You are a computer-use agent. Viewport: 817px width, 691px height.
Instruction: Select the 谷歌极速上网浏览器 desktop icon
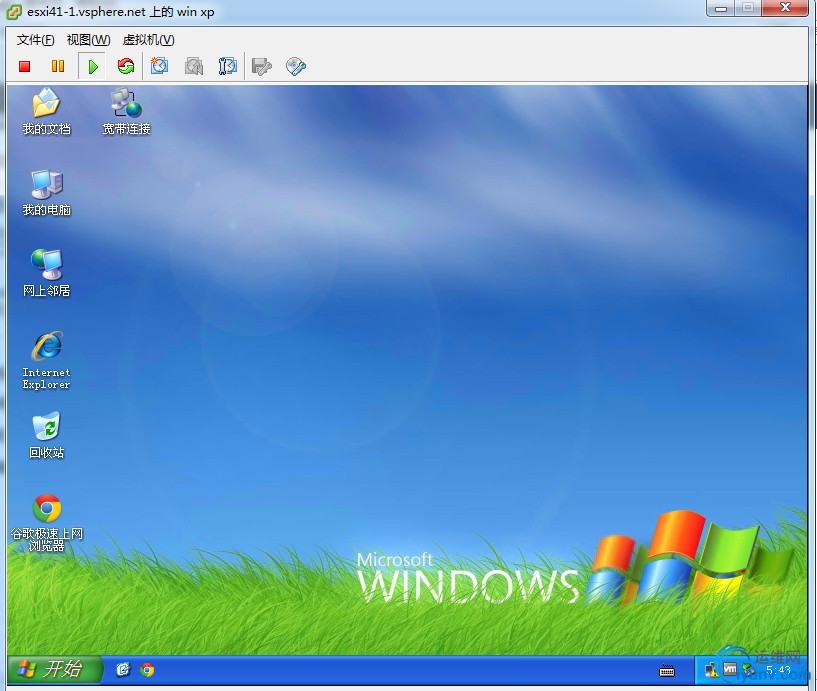pyautogui.click(x=46, y=523)
